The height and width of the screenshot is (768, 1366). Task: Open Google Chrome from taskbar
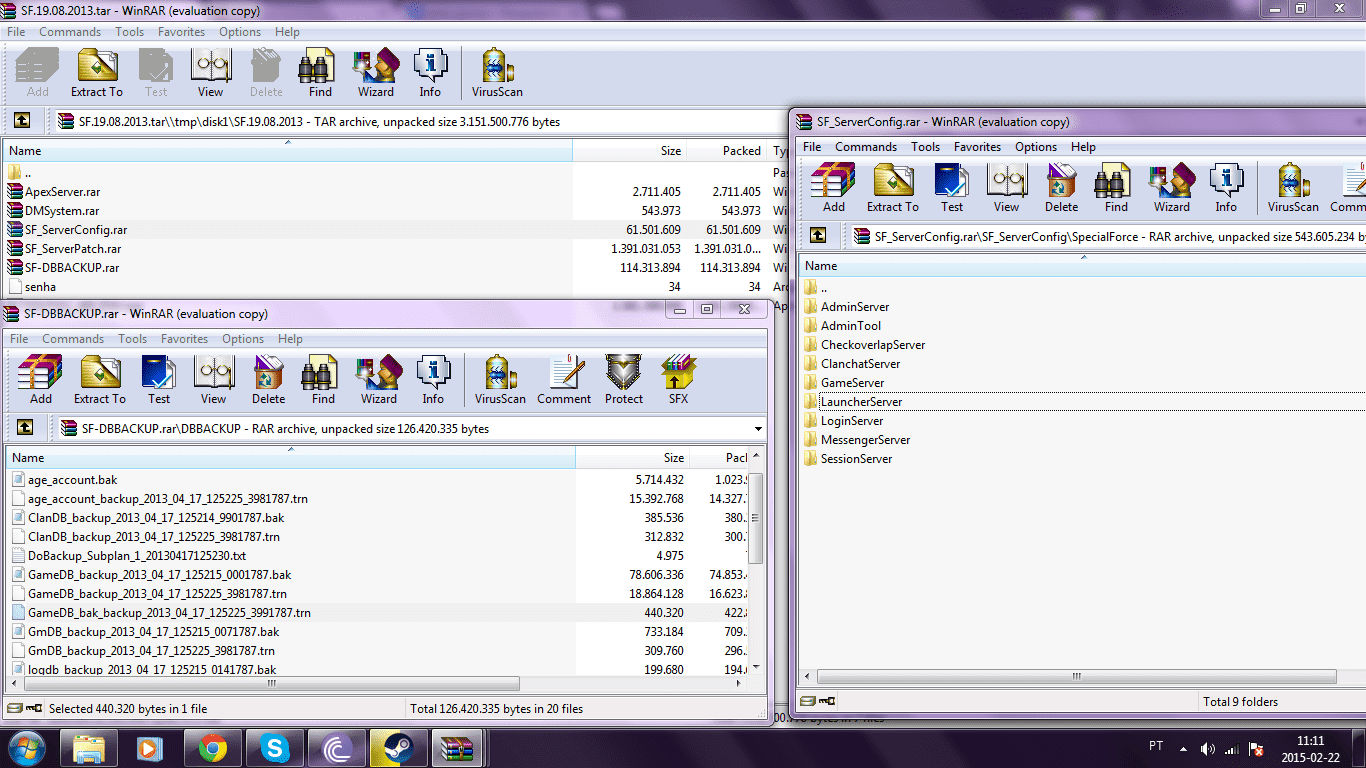click(x=213, y=748)
